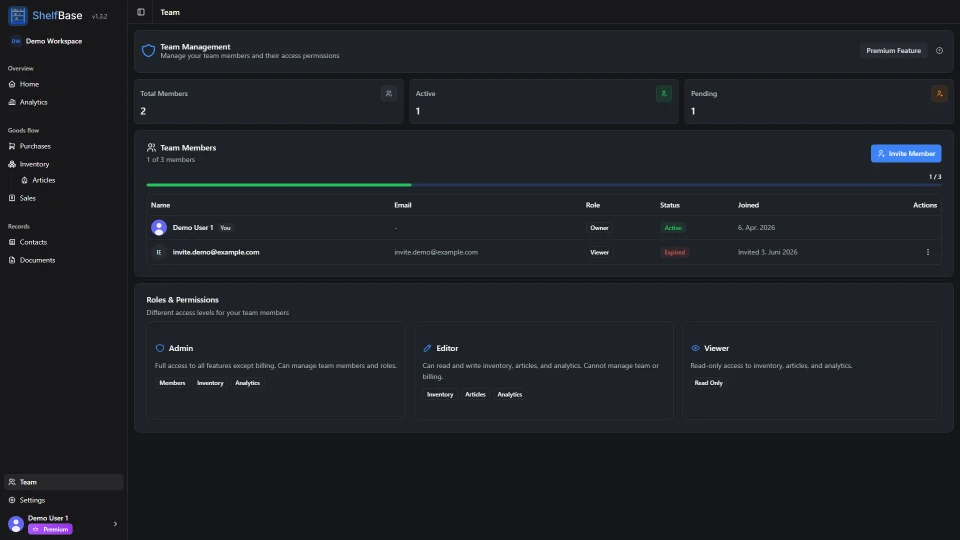The height and width of the screenshot is (540, 960).
Task: Click the Inventory tag in Editor card
Action: click(440, 395)
